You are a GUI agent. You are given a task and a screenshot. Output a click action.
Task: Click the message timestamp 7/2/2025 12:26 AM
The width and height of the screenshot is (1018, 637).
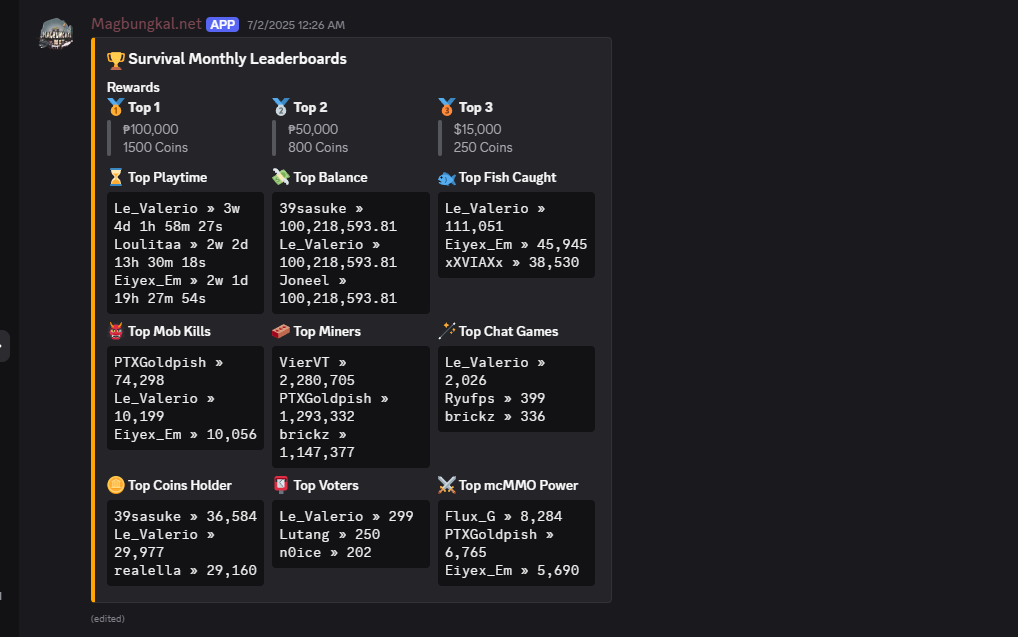(296, 25)
